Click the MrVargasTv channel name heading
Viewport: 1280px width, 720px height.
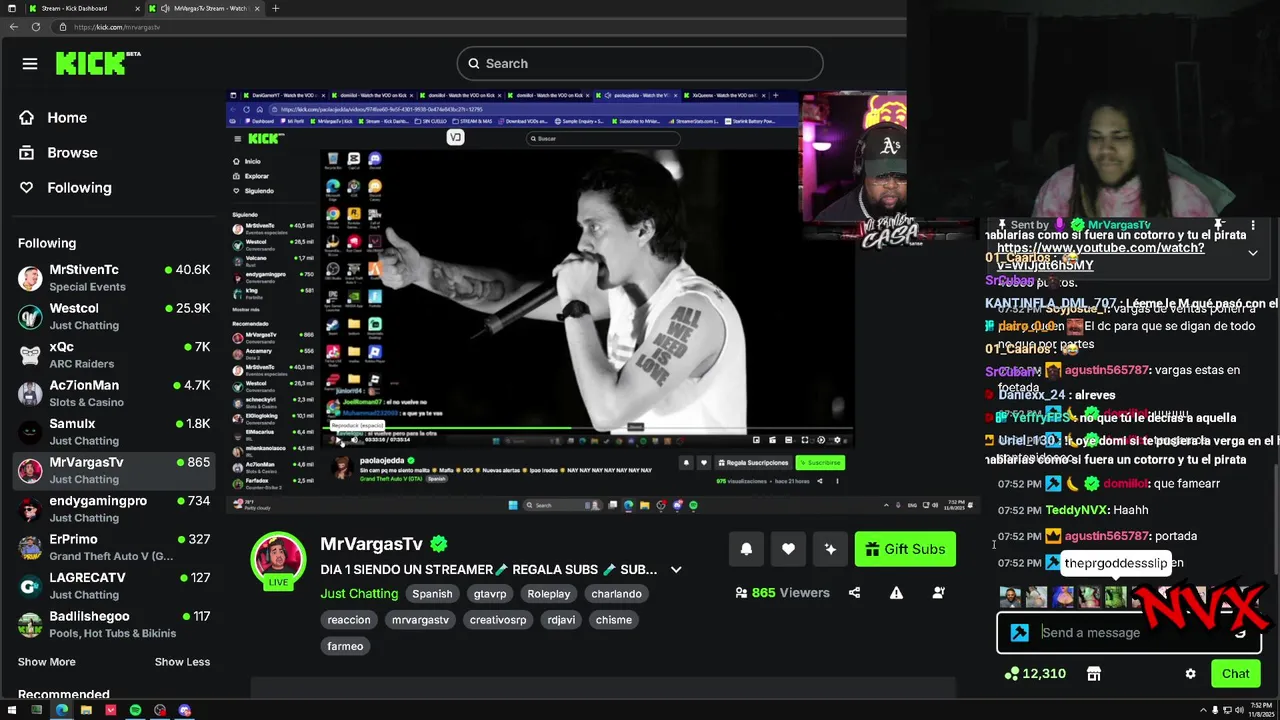point(371,544)
